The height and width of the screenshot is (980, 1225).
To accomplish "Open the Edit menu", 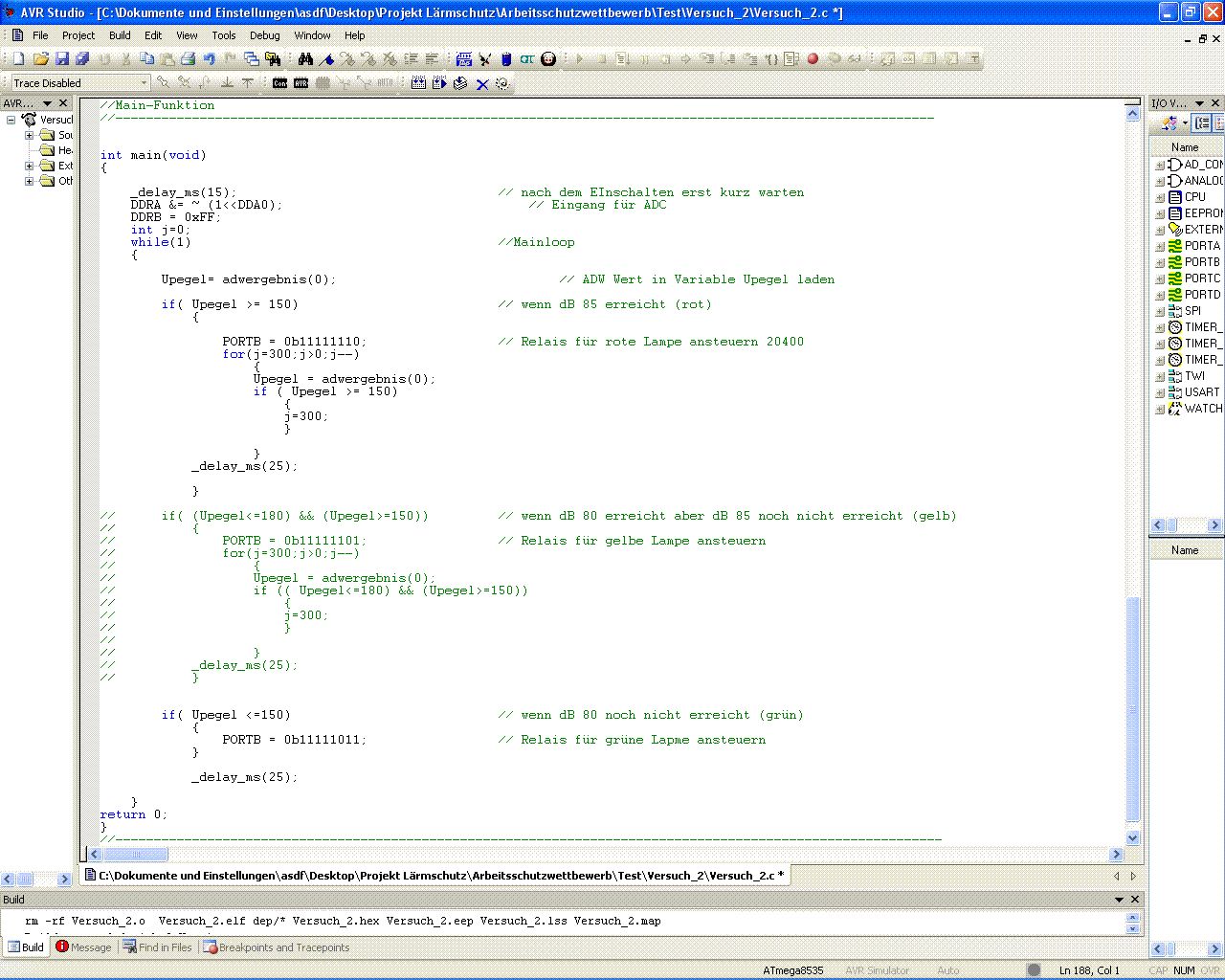I will point(153,35).
